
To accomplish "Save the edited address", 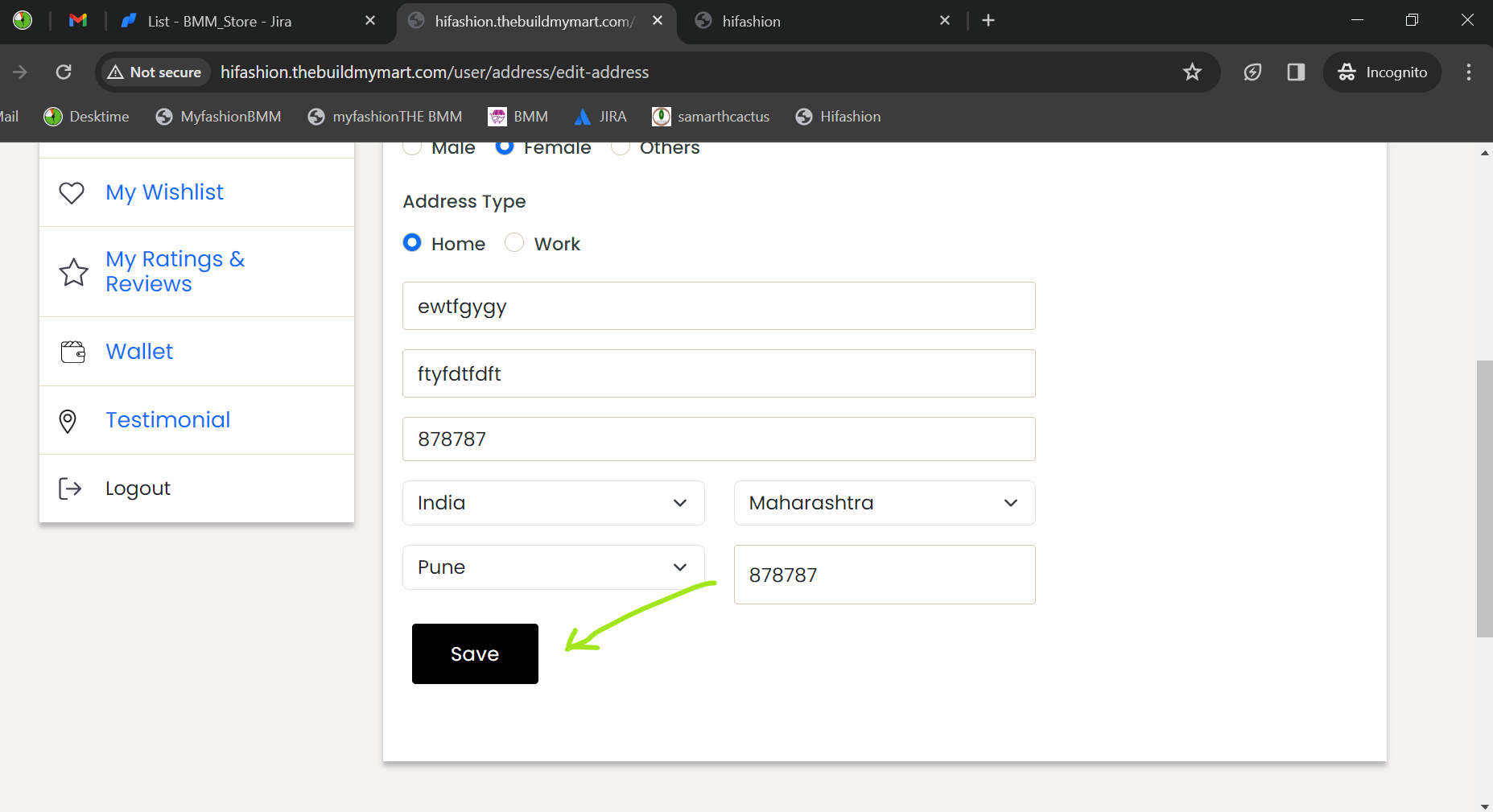I will (475, 654).
